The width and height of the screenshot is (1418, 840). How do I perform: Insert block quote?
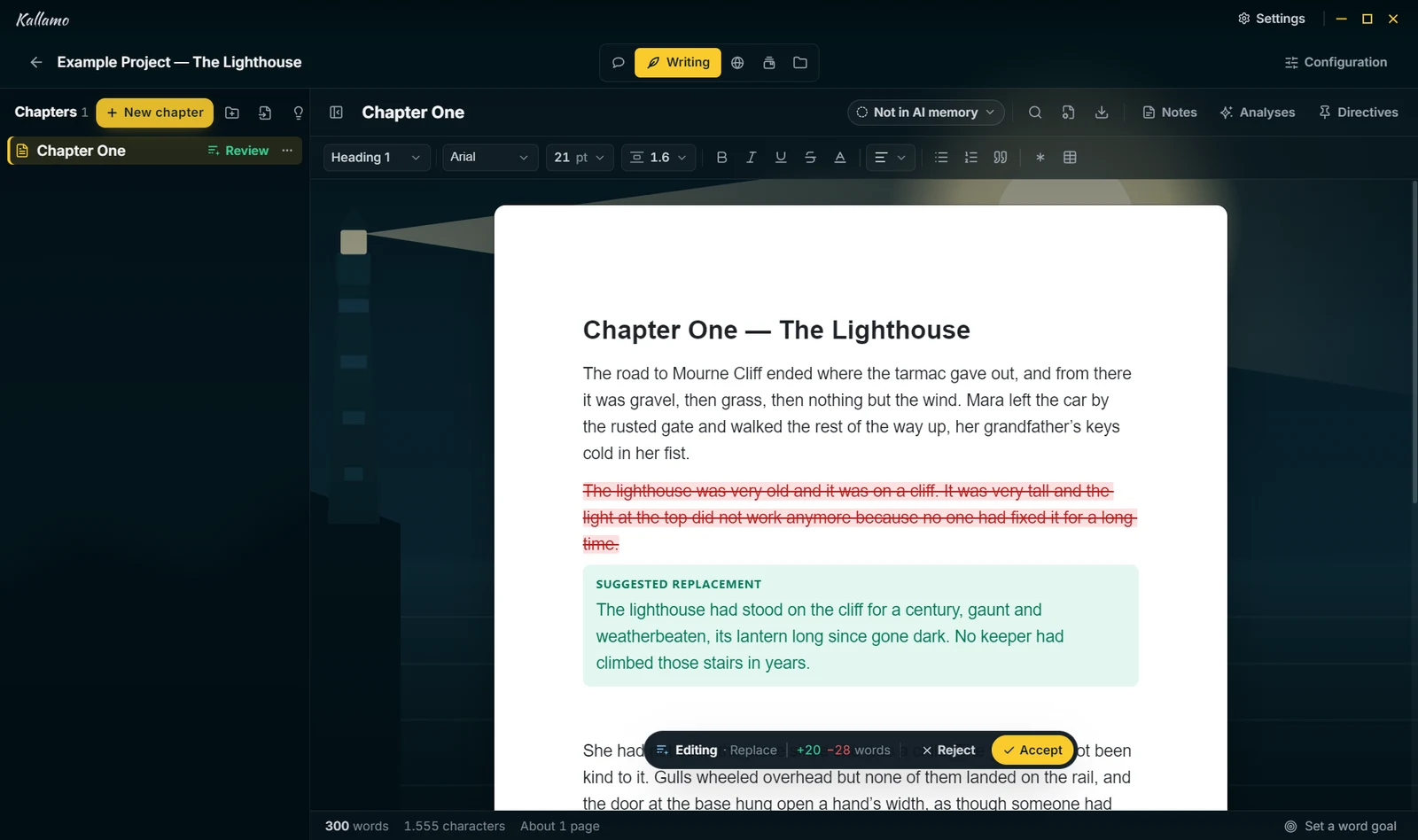1001,157
